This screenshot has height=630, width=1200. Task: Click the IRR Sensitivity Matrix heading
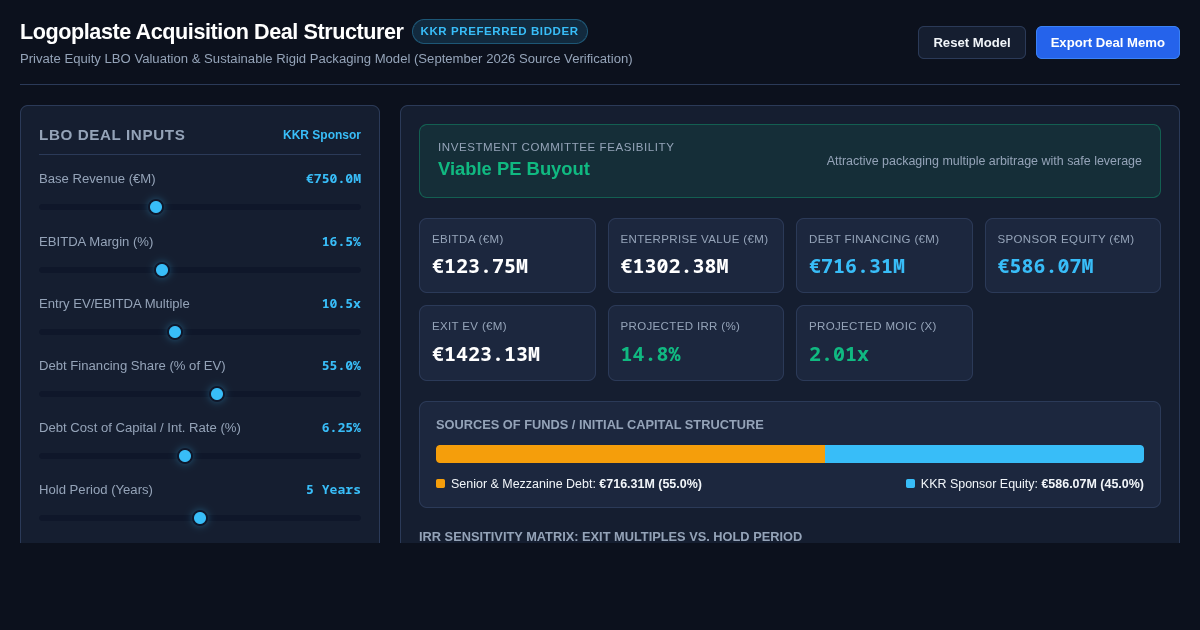(610, 536)
